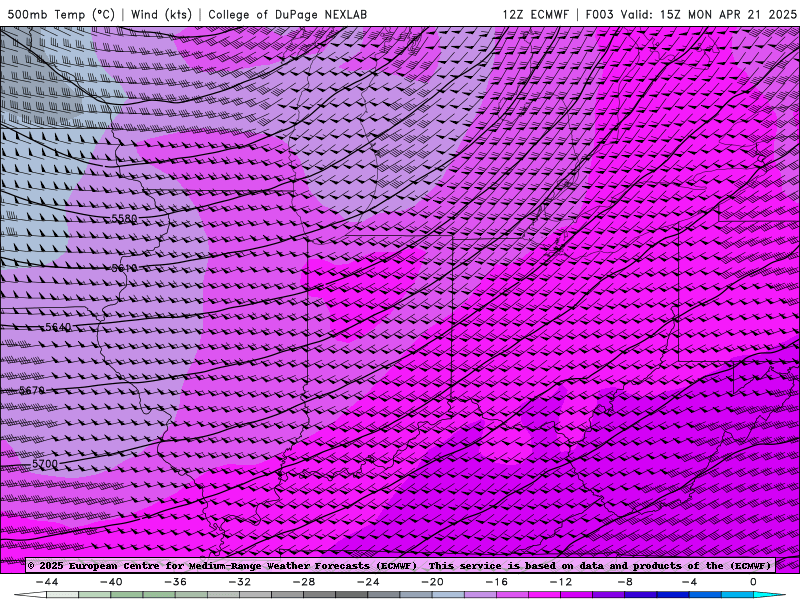Click the 5580 height contour label
The height and width of the screenshot is (600, 800).
coord(124,219)
